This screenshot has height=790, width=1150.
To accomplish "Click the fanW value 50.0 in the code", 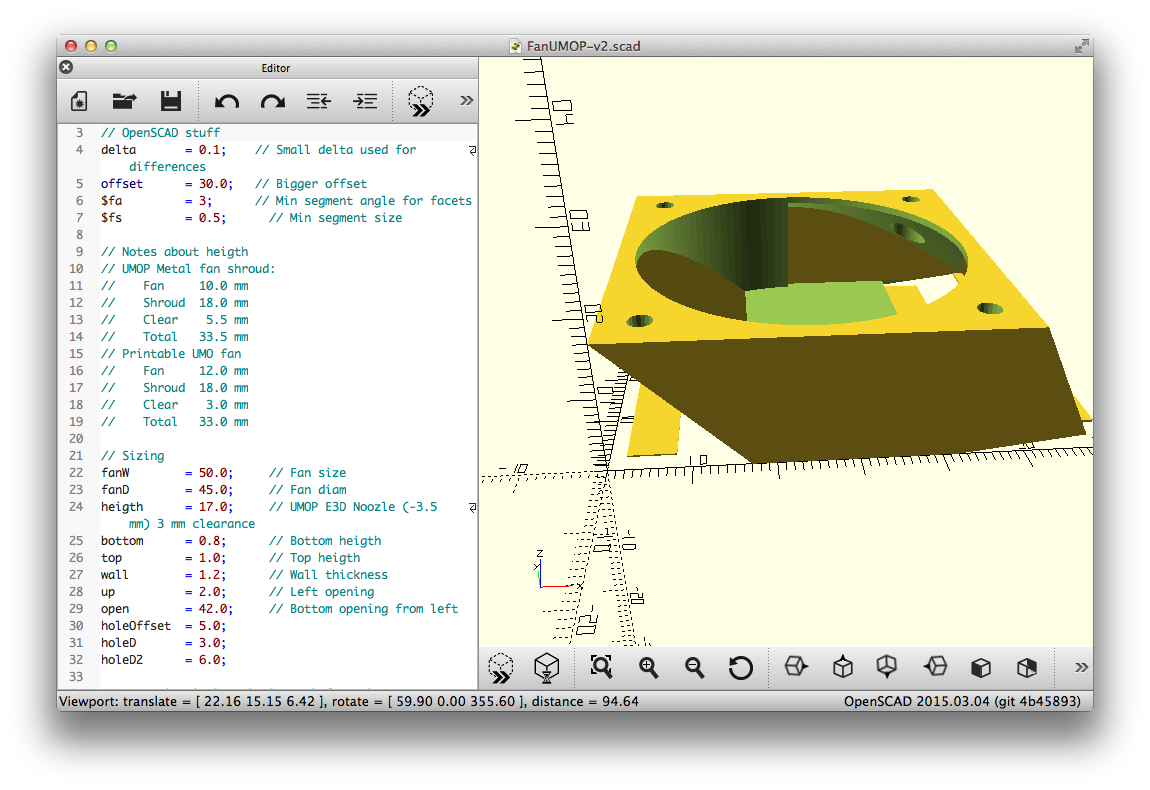I will click(x=215, y=473).
